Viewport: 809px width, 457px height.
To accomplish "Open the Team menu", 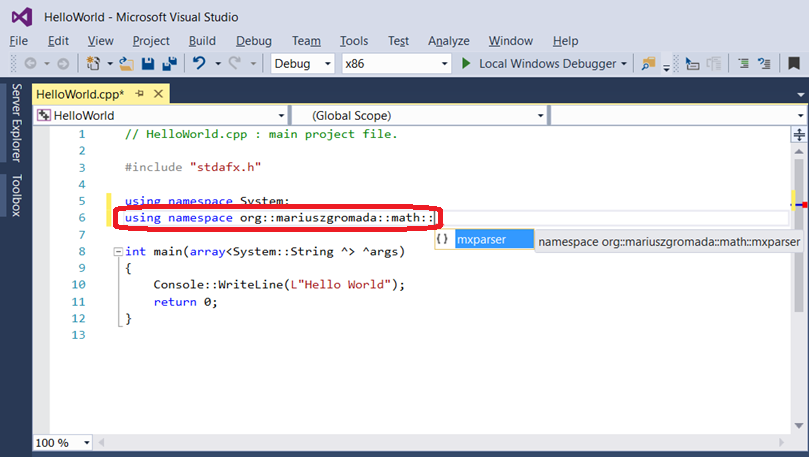I will point(306,41).
